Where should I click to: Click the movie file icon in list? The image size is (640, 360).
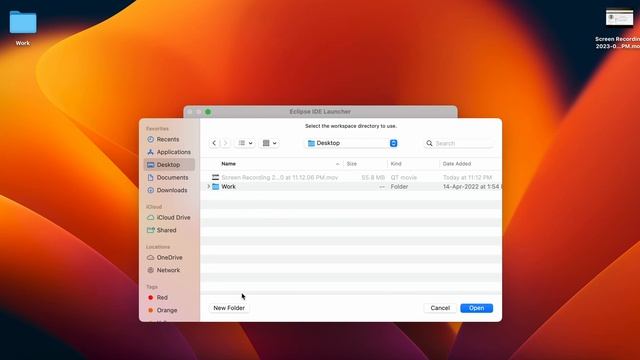(x=216, y=178)
